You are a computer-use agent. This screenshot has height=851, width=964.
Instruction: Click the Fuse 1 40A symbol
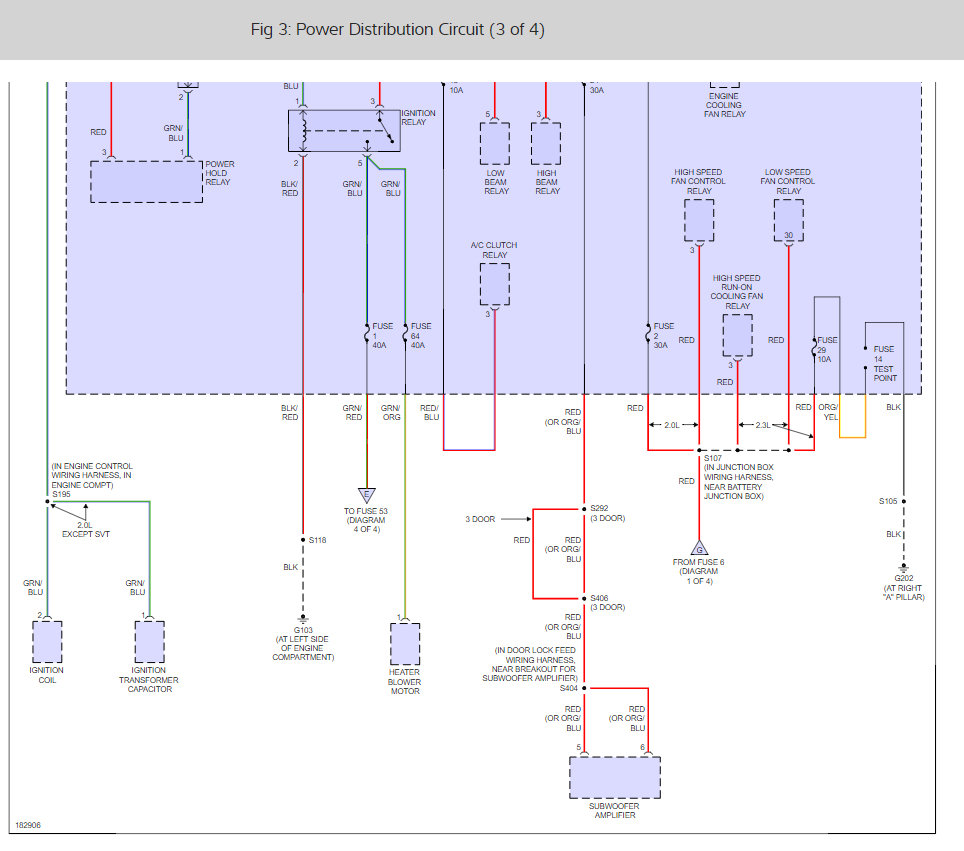pyautogui.click(x=367, y=334)
